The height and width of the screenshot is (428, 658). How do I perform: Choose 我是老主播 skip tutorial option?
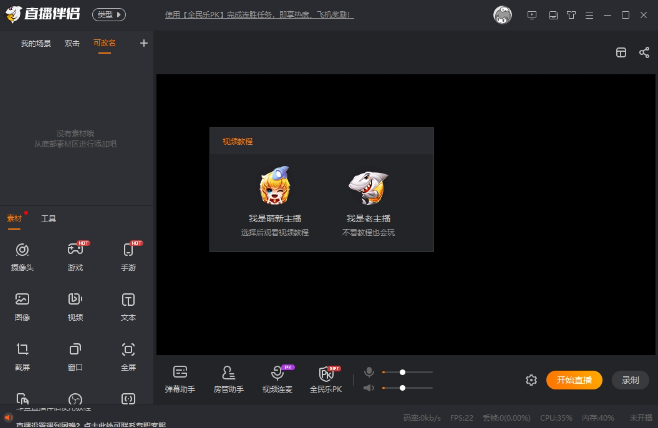coord(368,204)
